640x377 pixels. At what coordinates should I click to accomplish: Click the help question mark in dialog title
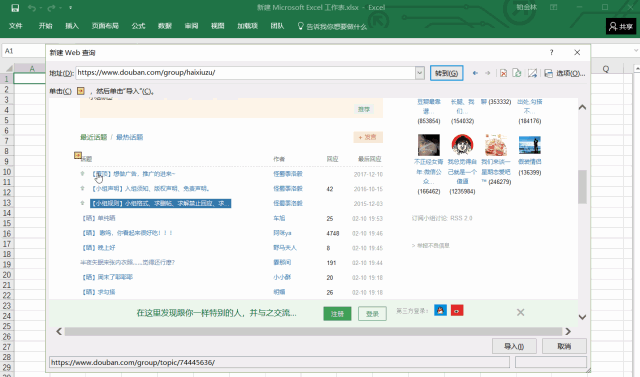click(x=551, y=52)
